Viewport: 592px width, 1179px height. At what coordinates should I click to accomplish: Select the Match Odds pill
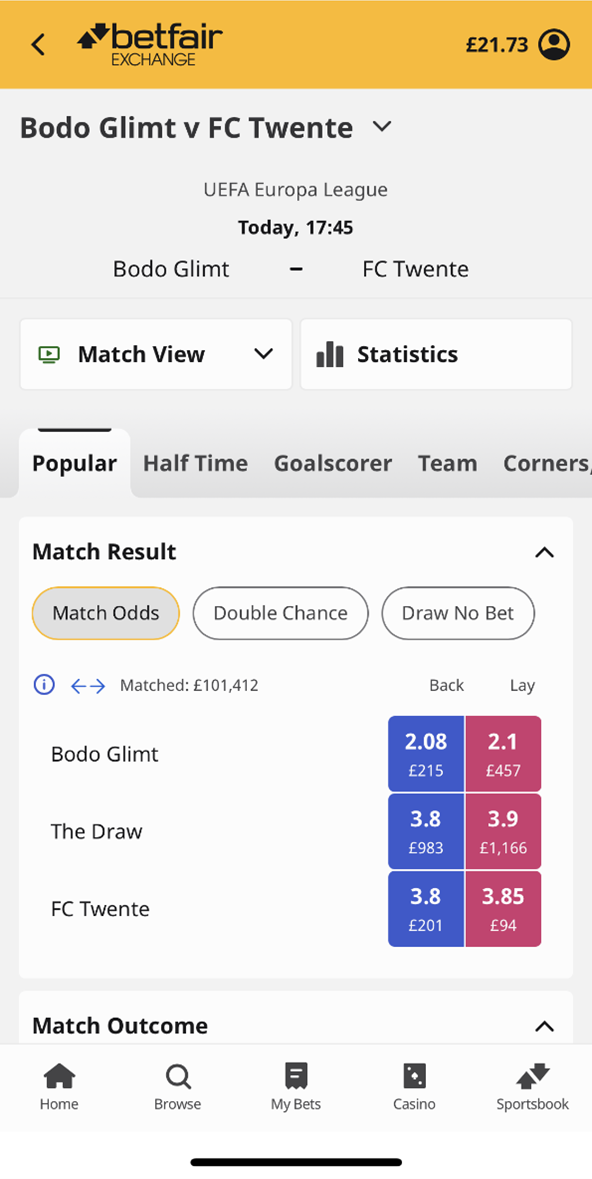106,613
